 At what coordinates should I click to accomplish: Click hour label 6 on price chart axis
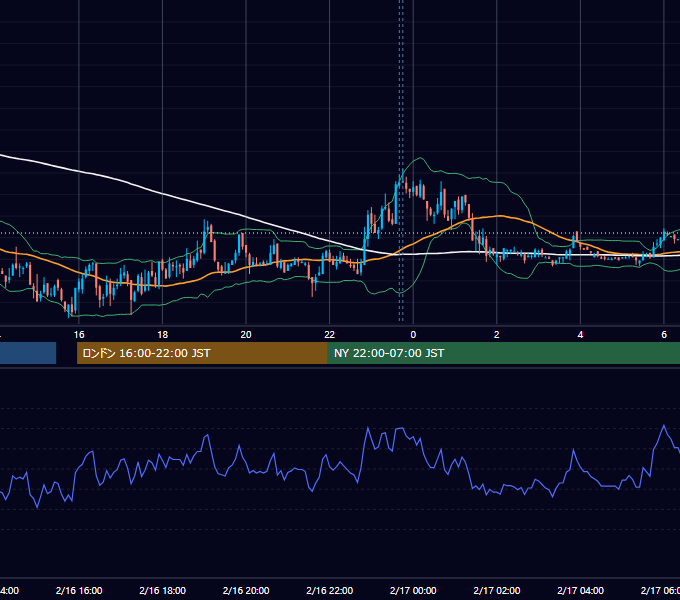click(x=664, y=335)
